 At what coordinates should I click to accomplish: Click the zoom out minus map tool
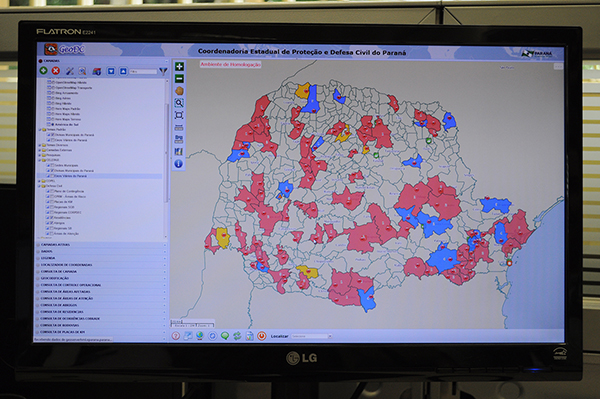click(179, 79)
